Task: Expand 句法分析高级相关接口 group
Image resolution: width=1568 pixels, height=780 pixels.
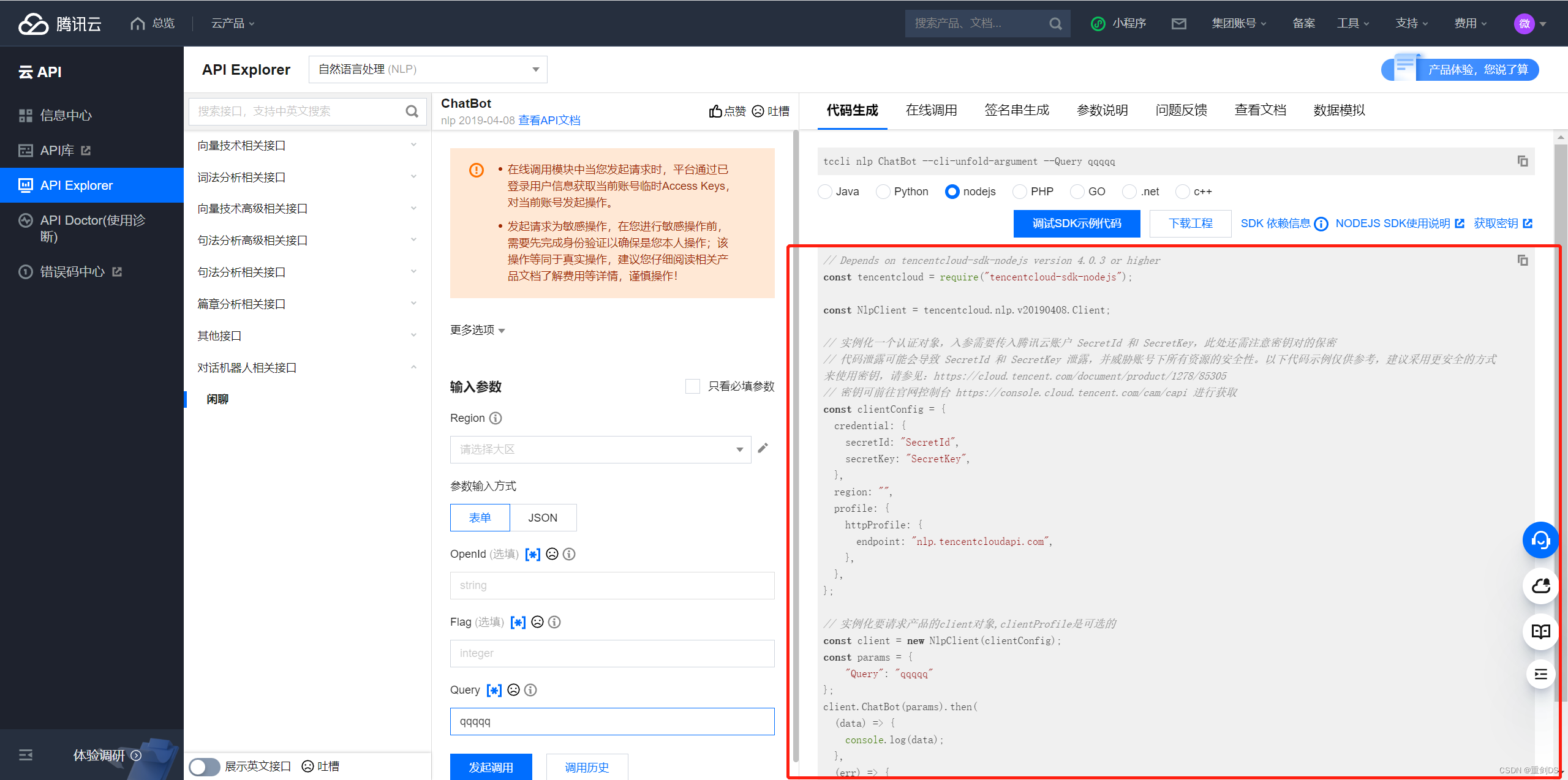Action: click(307, 240)
